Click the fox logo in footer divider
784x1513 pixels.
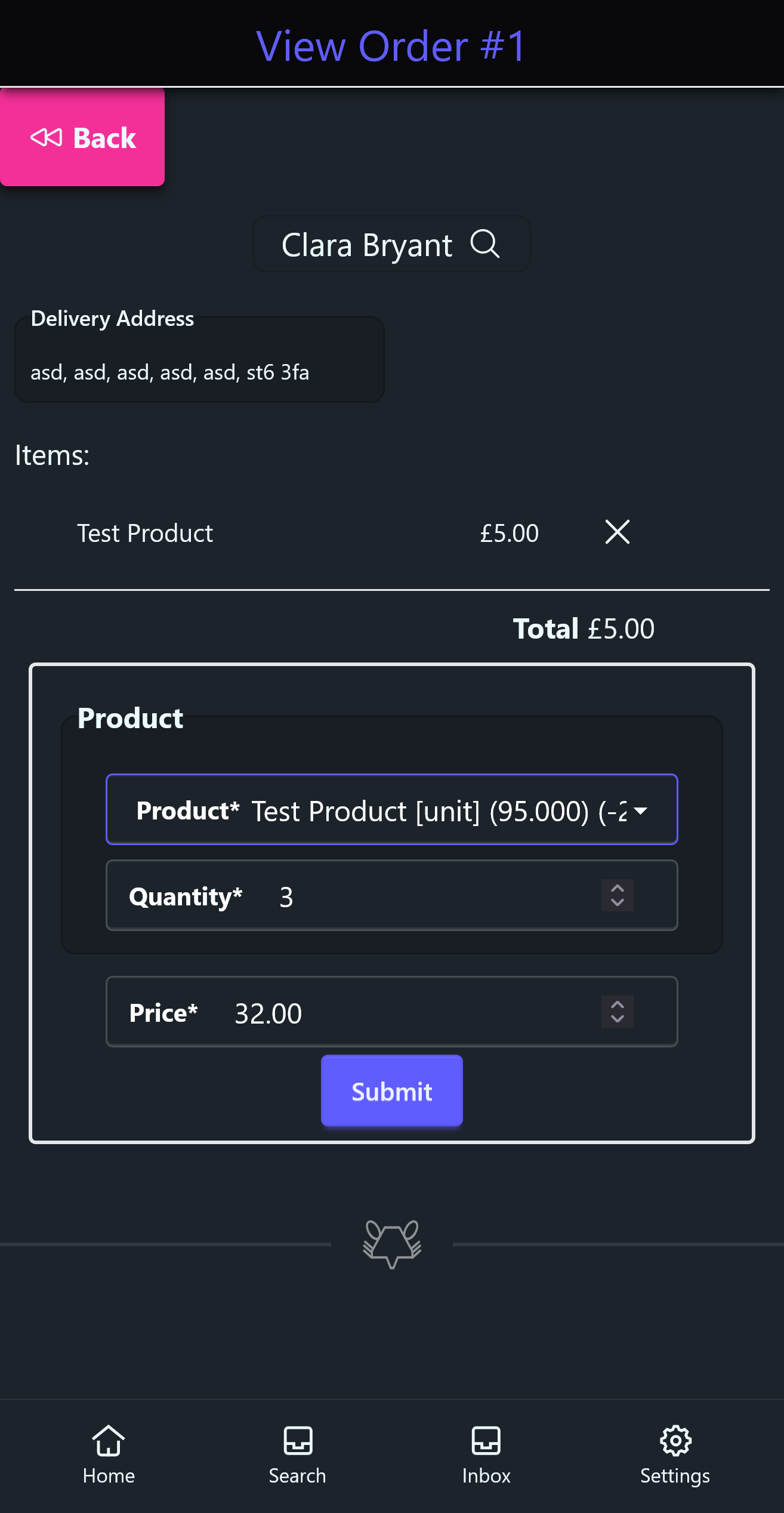click(392, 1243)
